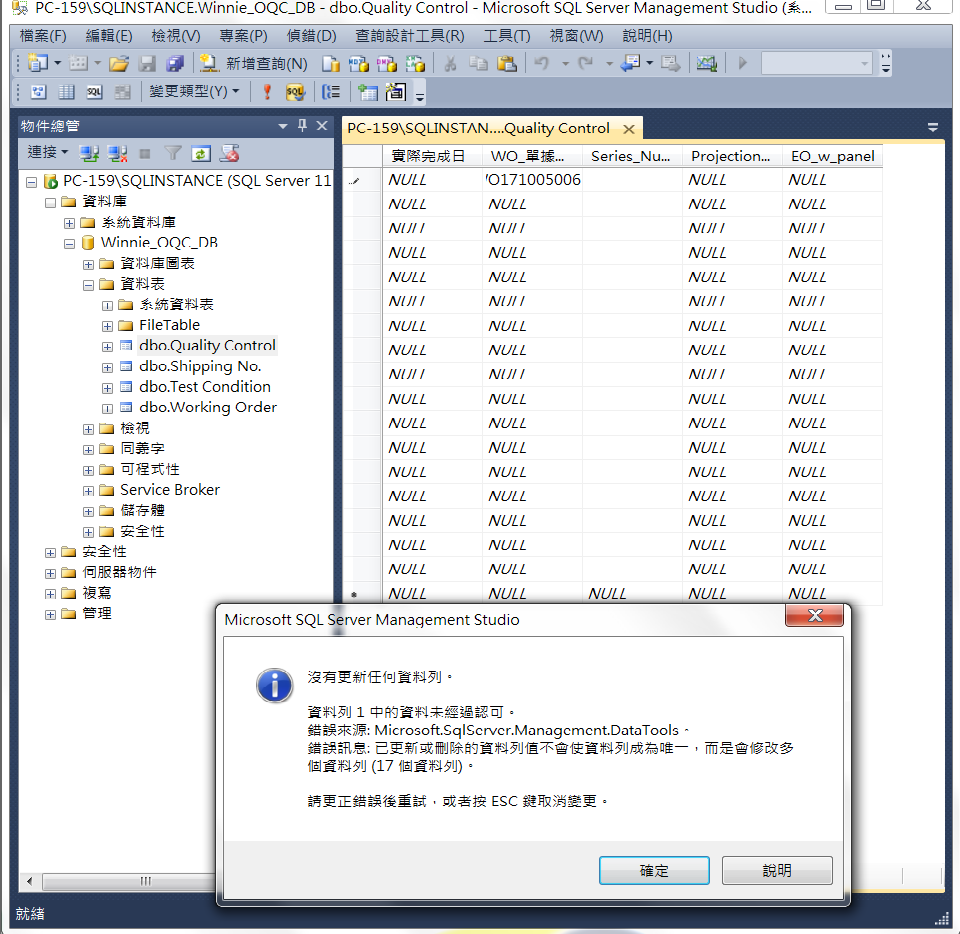Close the 物件總管 panel
The height and width of the screenshot is (934, 960).
(x=322, y=125)
